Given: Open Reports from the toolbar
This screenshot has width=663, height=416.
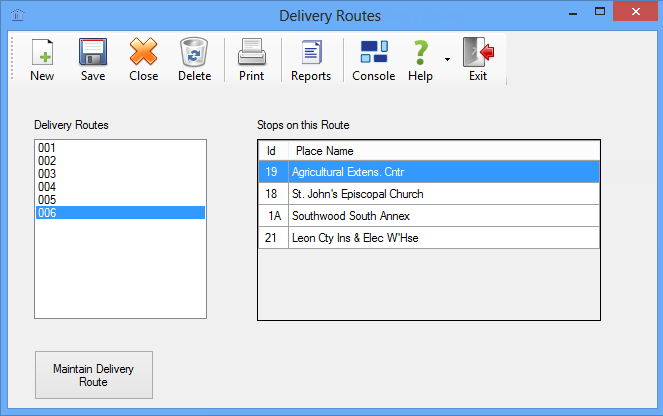Looking at the screenshot, I should click(311, 59).
